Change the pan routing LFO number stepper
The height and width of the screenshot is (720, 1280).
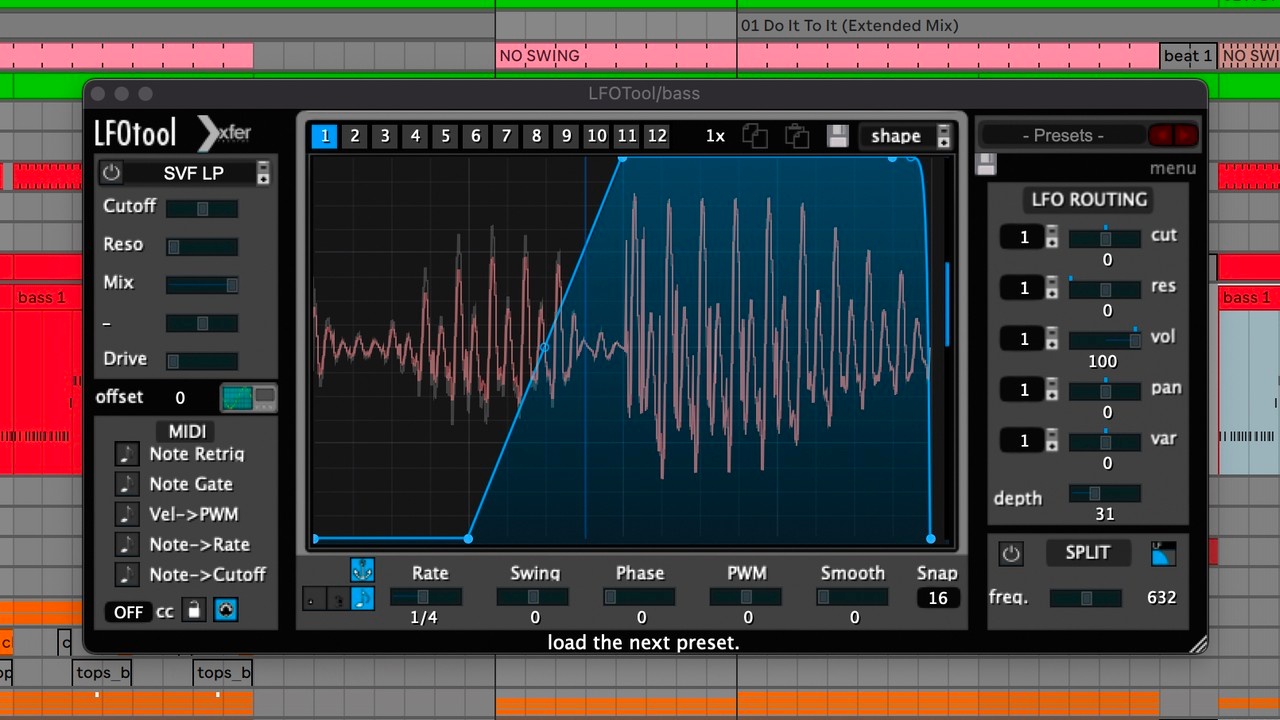pyautogui.click(x=1052, y=390)
